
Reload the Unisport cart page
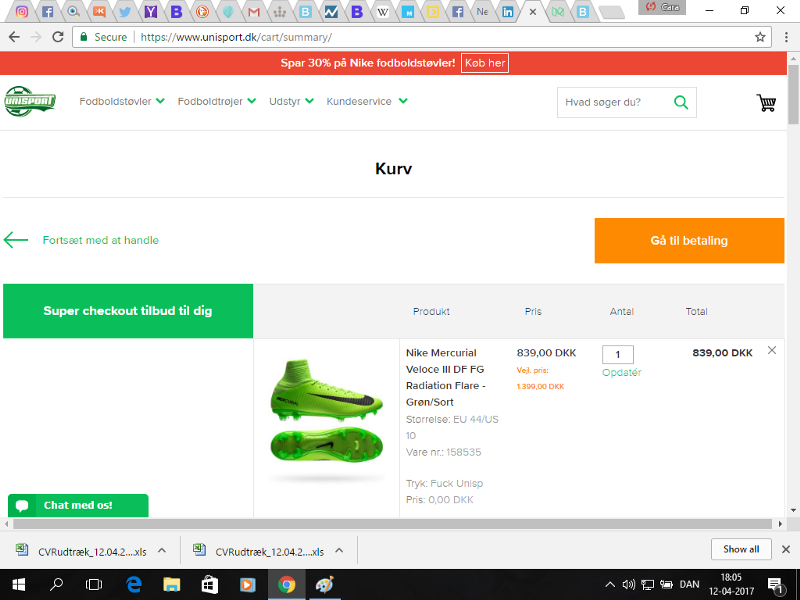tap(58, 37)
